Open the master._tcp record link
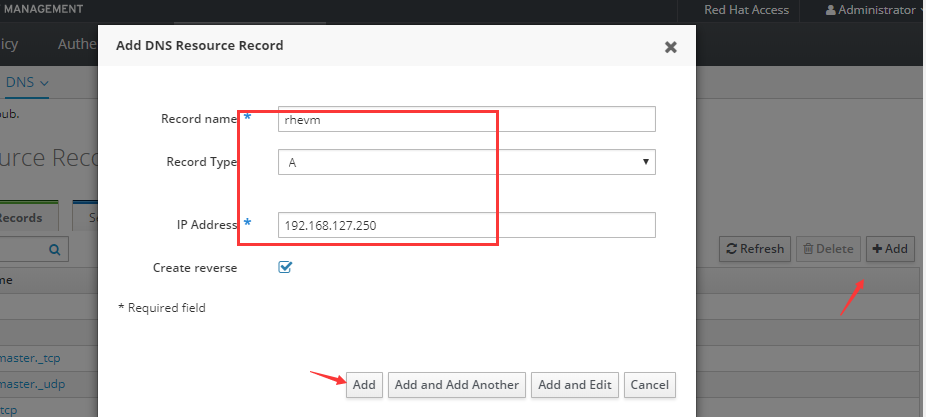Viewport: 926px width, 417px height. tap(30, 358)
